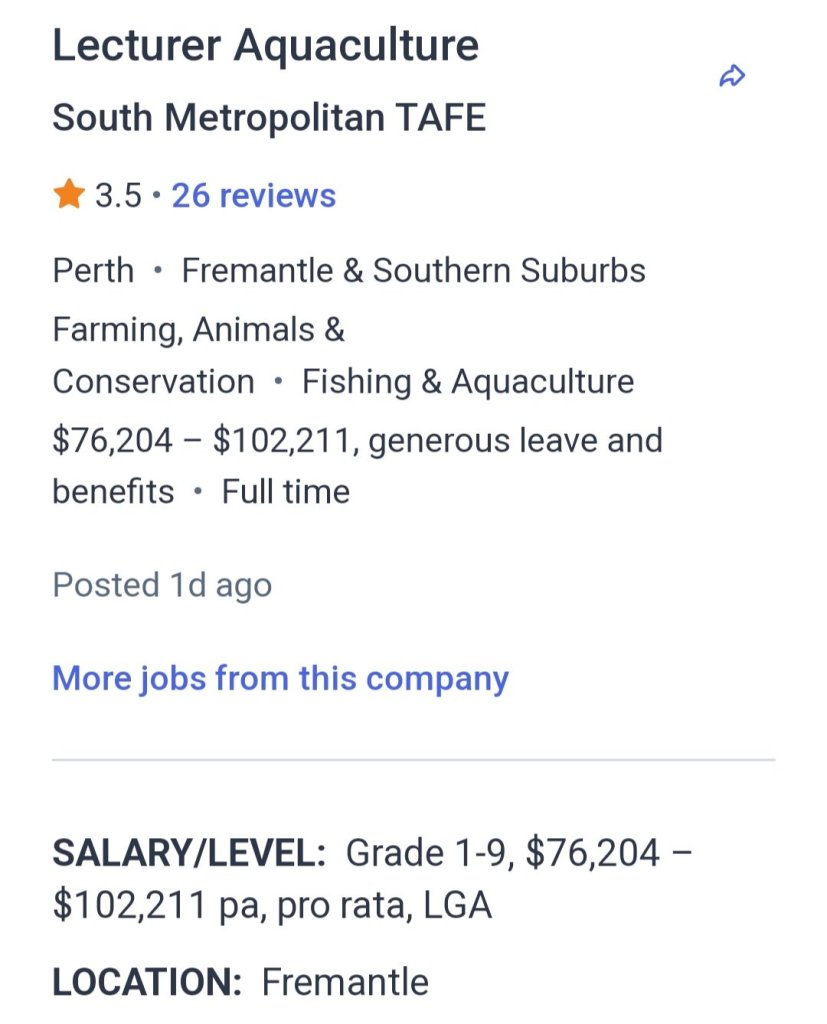Click the horizontal divider line
This screenshot has height=1024, width=827.
coord(413,760)
